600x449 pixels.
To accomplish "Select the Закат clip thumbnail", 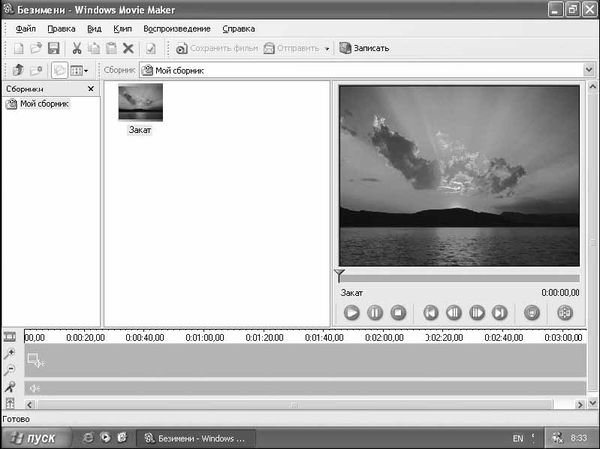I will click(x=140, y=104).
